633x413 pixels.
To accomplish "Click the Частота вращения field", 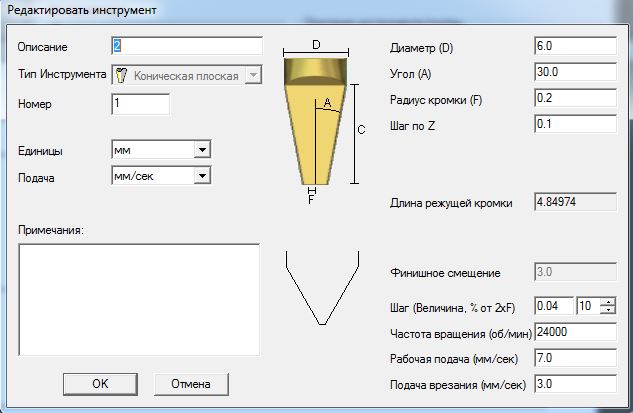I will (x=576, y=332).
